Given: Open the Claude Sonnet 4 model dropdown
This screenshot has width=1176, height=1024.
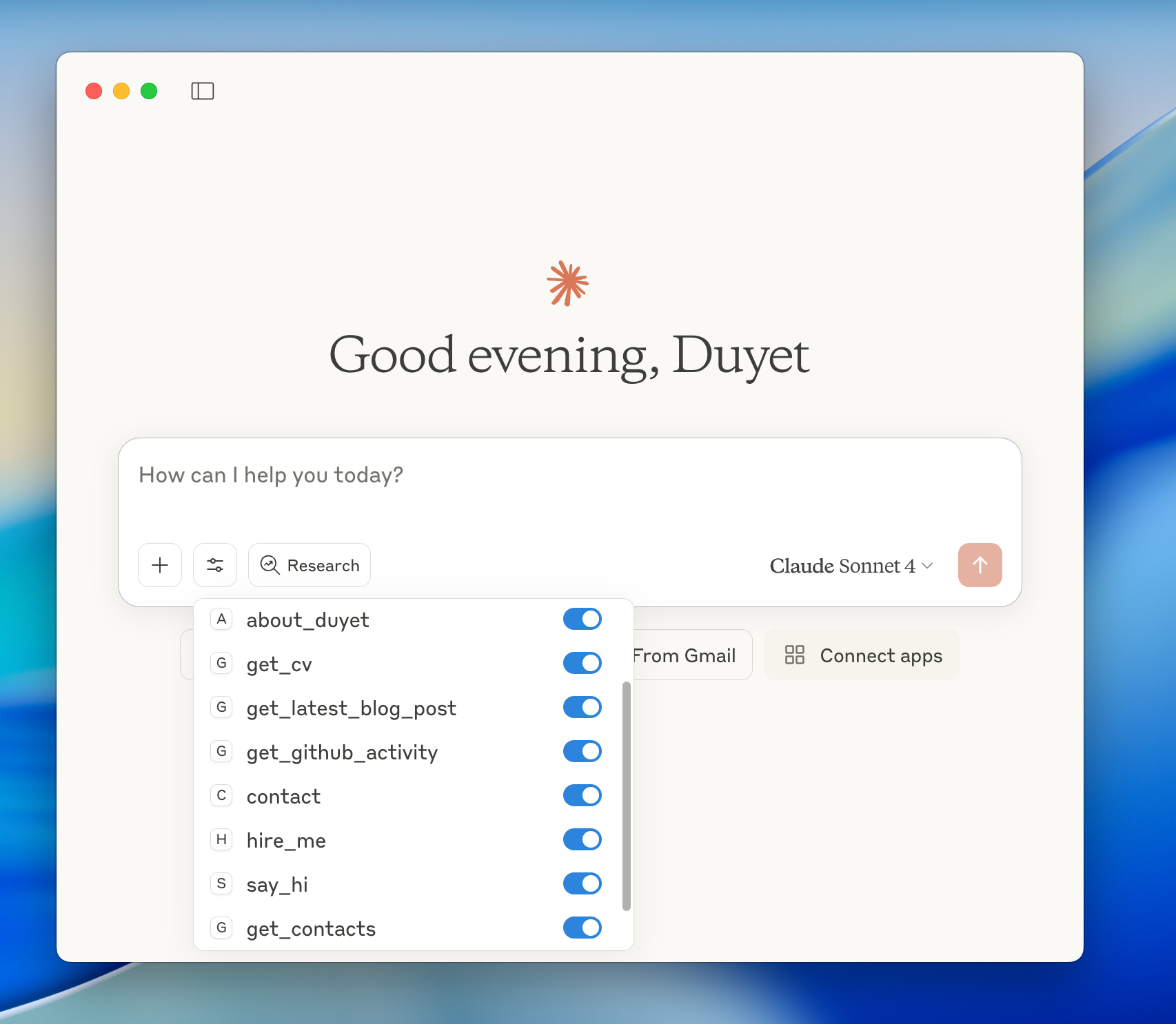Looking at the screenshot, I should tap(851, 566).
